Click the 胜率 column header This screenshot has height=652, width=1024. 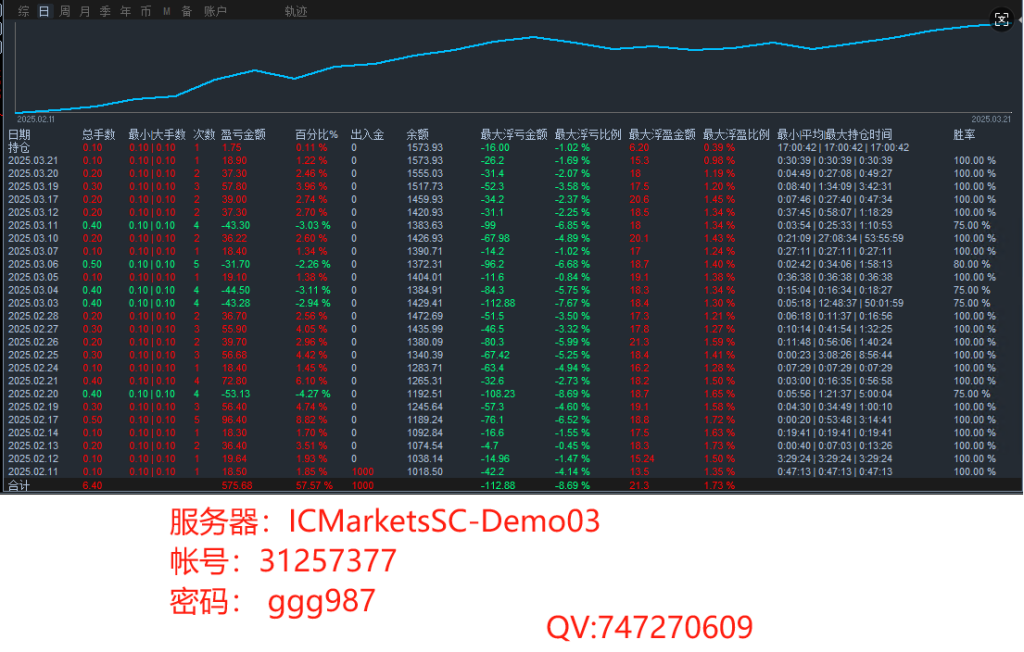(964, 135)
